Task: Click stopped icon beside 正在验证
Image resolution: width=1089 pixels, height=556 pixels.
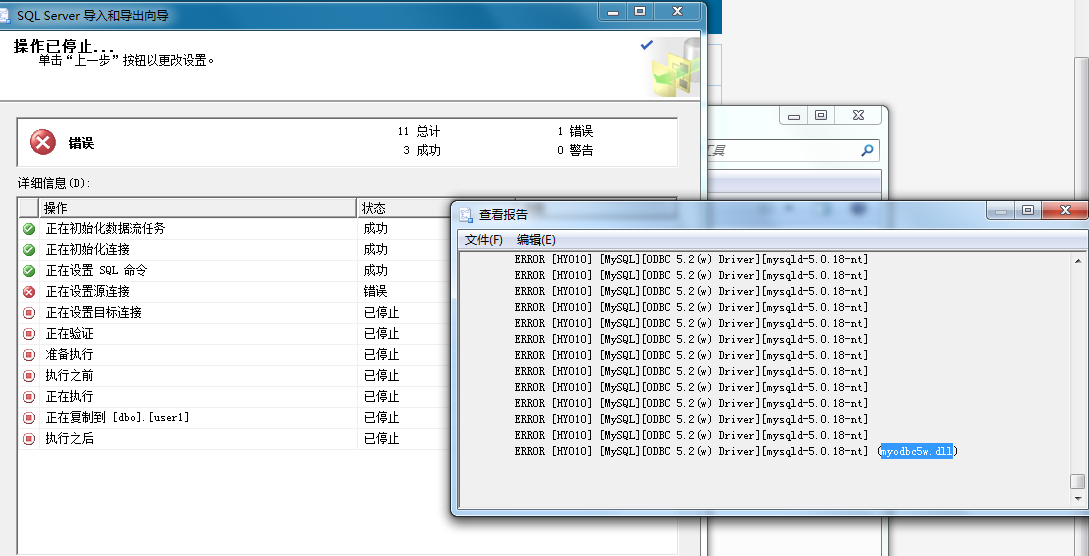Action: point(28,334)
